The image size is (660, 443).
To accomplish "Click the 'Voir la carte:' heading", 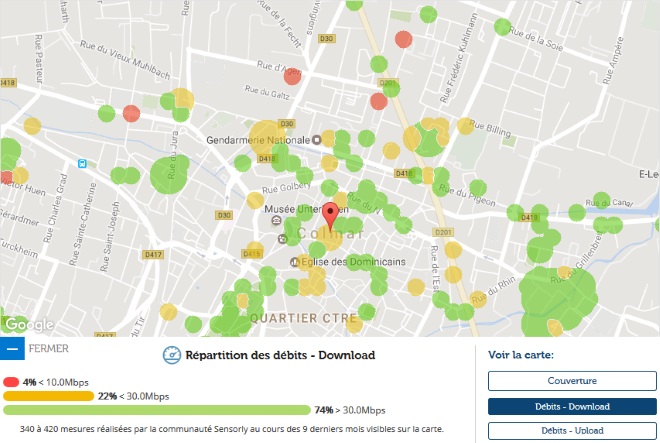I will (x=521, y=355).
